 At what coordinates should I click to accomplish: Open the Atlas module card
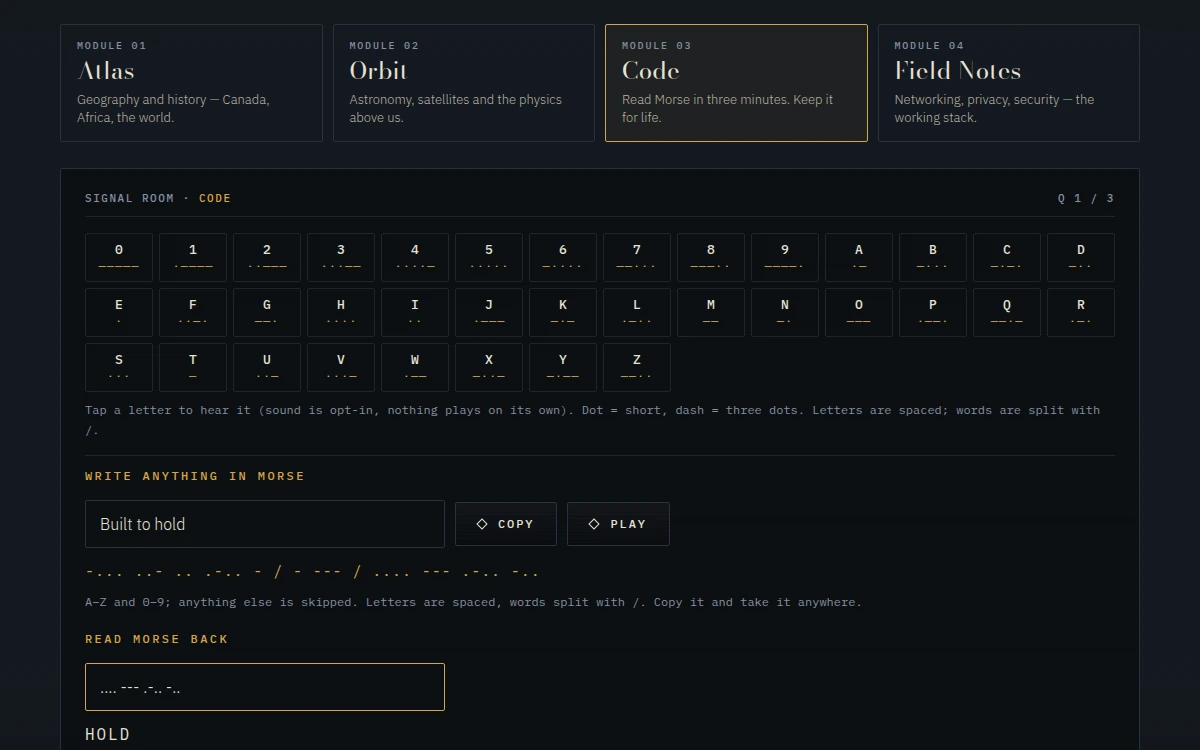[191, 83]
